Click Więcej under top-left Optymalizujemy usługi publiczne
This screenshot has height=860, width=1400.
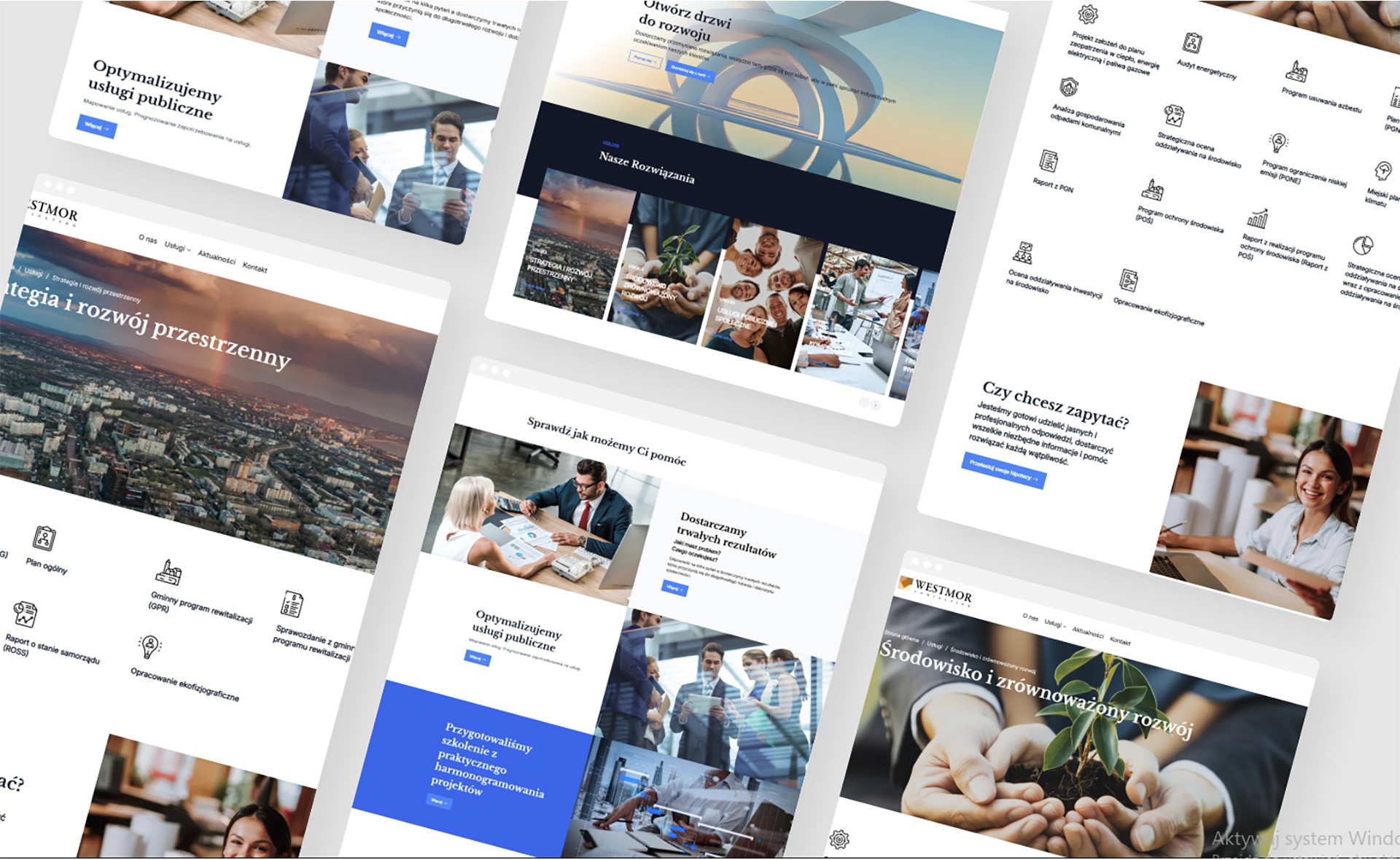[96, 127]
